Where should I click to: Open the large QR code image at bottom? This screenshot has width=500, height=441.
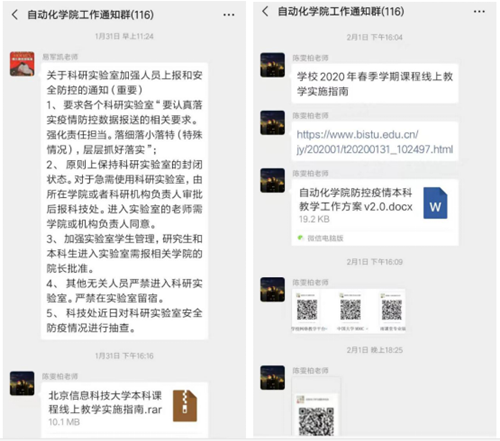click(316, 407)
